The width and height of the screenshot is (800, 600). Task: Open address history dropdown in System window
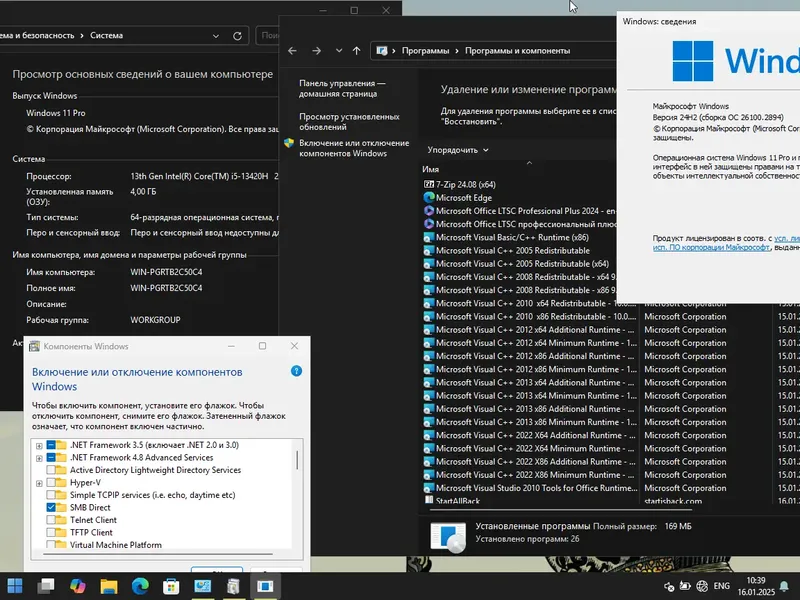(216, 36)
